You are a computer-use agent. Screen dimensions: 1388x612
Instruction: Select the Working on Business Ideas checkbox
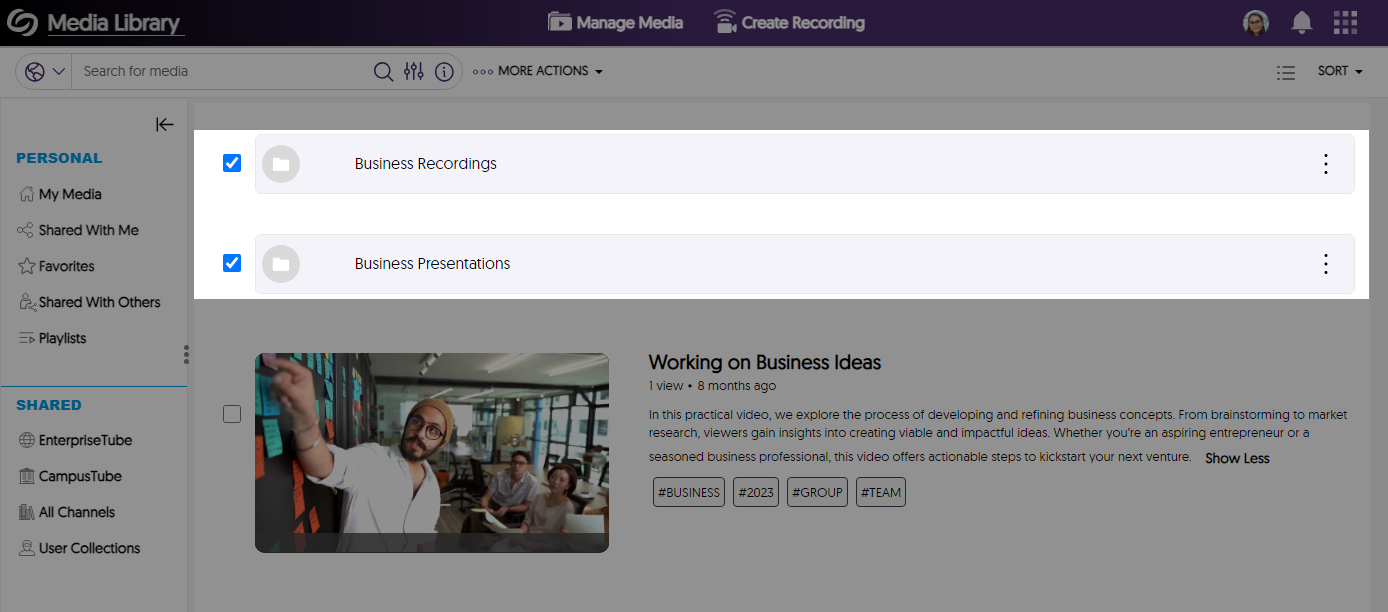click(x=232, y=414)
